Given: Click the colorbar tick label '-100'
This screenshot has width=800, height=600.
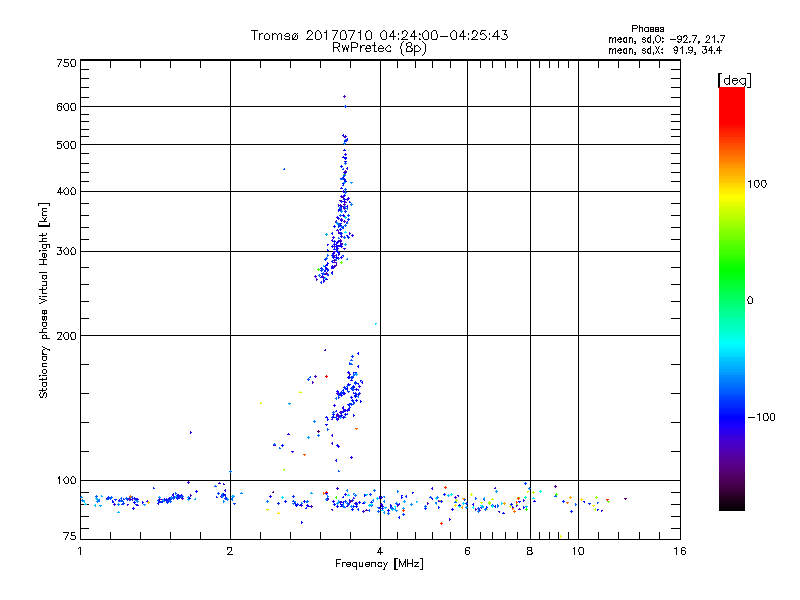Looking at the screenshot, I should point(761,417).
